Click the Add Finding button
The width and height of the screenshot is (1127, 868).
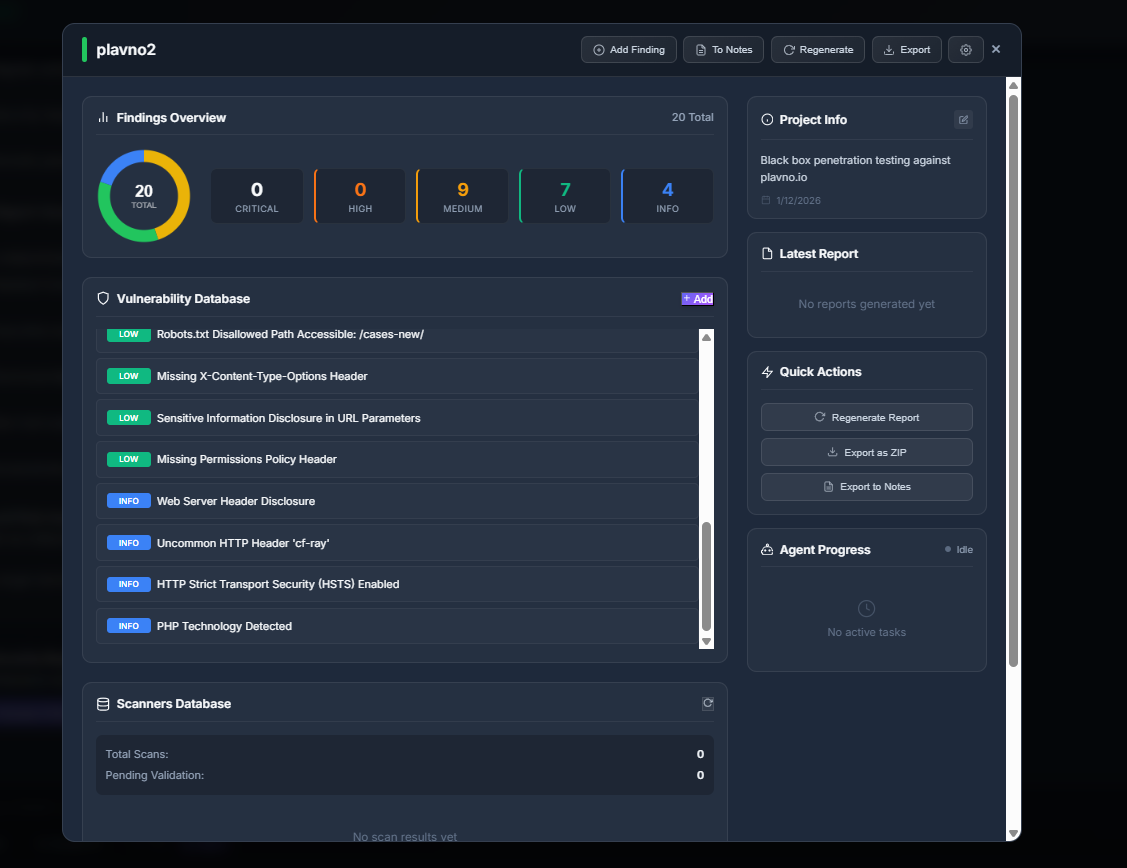click(628, 49)
